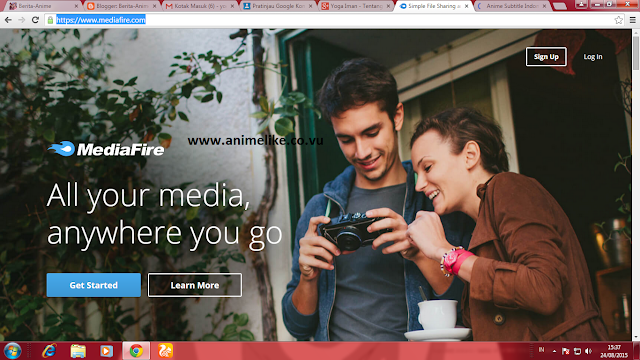This screenshot has height=360, width=640.
Task: Open a new tab button
Action: [x=560, y=6]
